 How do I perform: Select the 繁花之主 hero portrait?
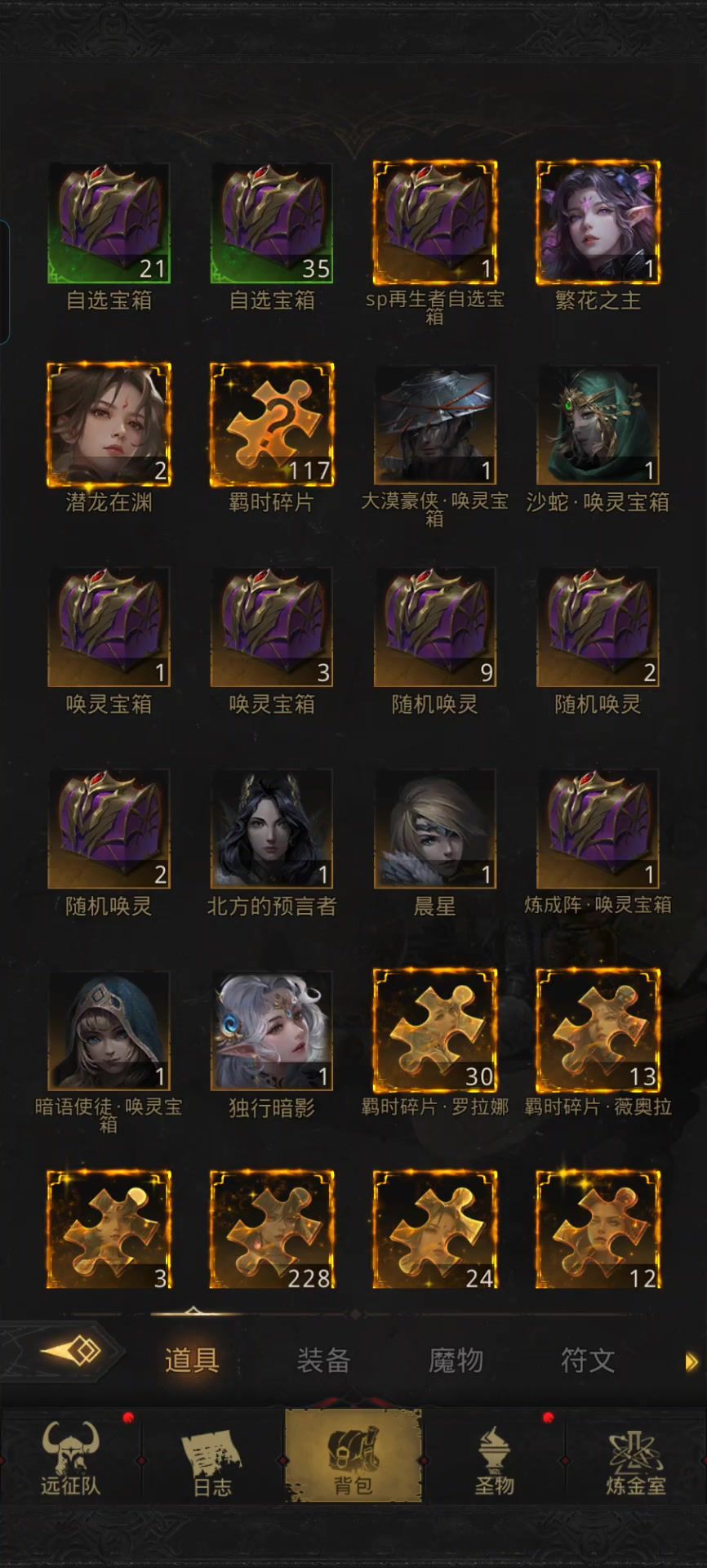(598, 223)
